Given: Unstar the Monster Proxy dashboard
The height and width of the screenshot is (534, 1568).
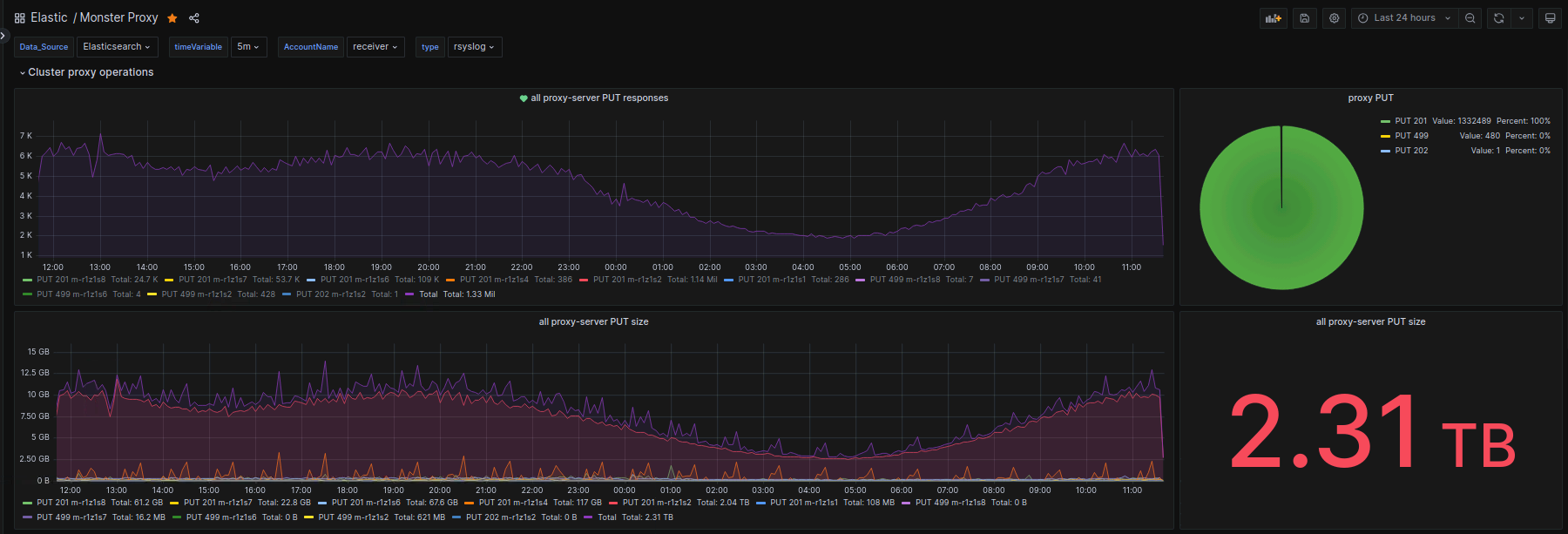Looking at the screenshot, I should coord(172,18).
